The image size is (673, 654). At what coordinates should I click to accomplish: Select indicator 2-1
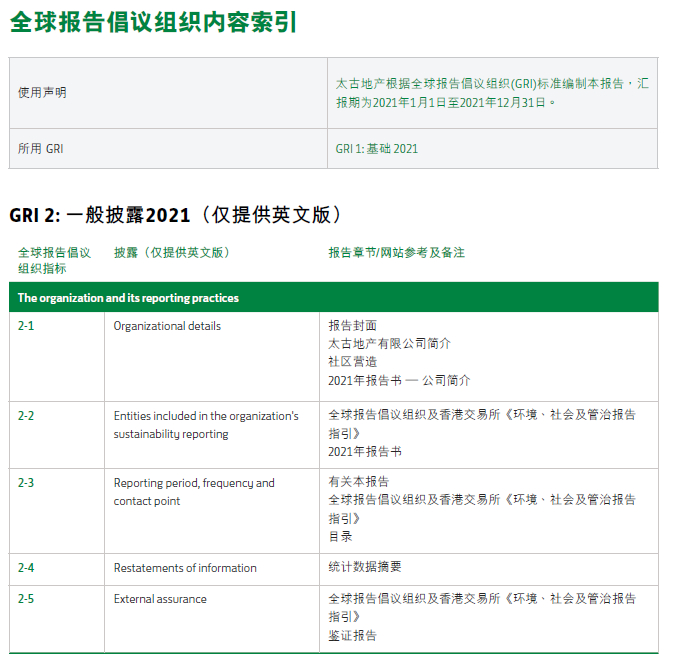tap(26, 326)
